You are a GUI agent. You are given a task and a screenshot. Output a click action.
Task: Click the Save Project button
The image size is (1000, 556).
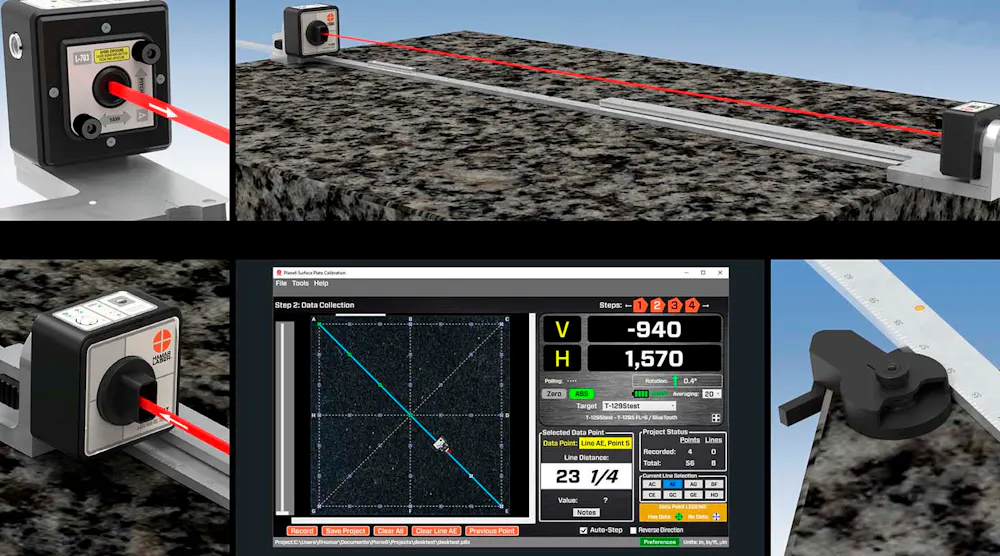pos(346,530)
